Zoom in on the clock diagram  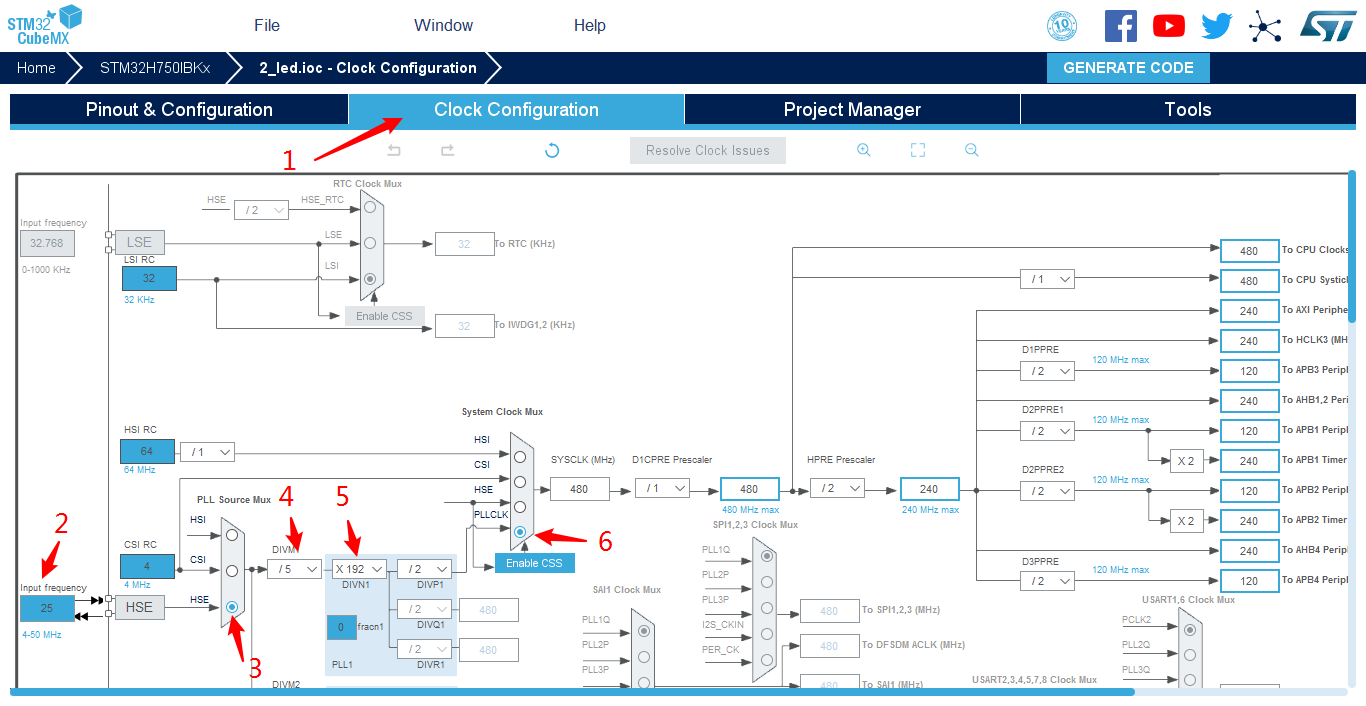coord(864,150)
